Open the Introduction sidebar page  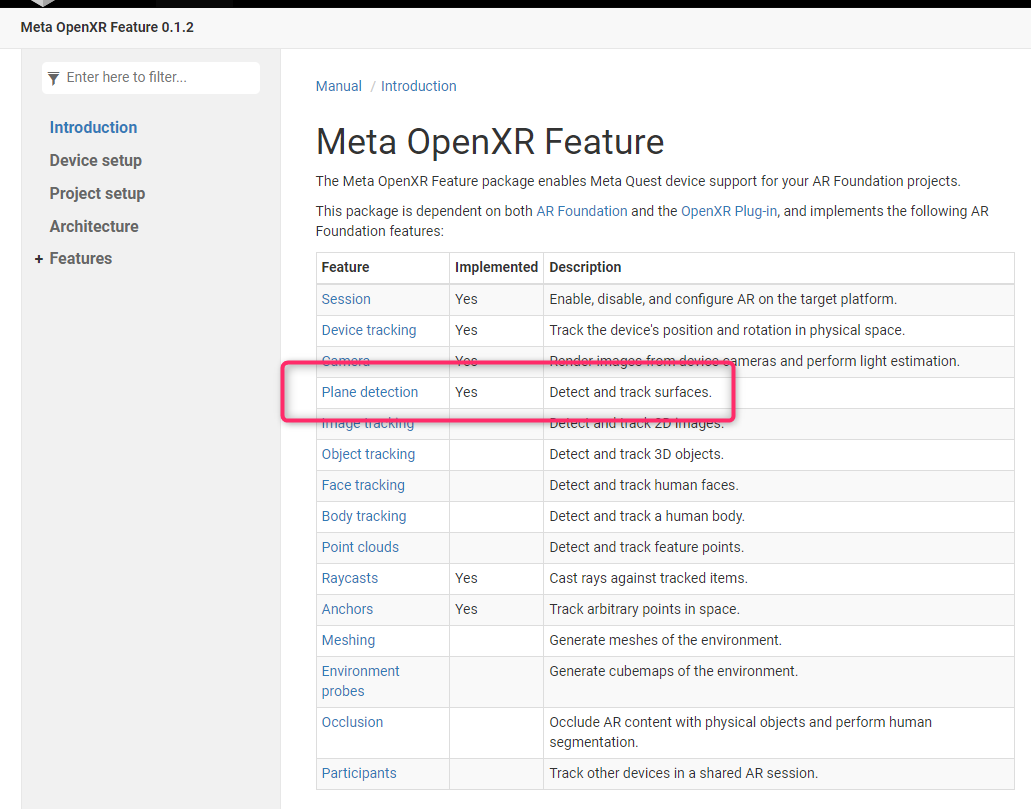93,128
